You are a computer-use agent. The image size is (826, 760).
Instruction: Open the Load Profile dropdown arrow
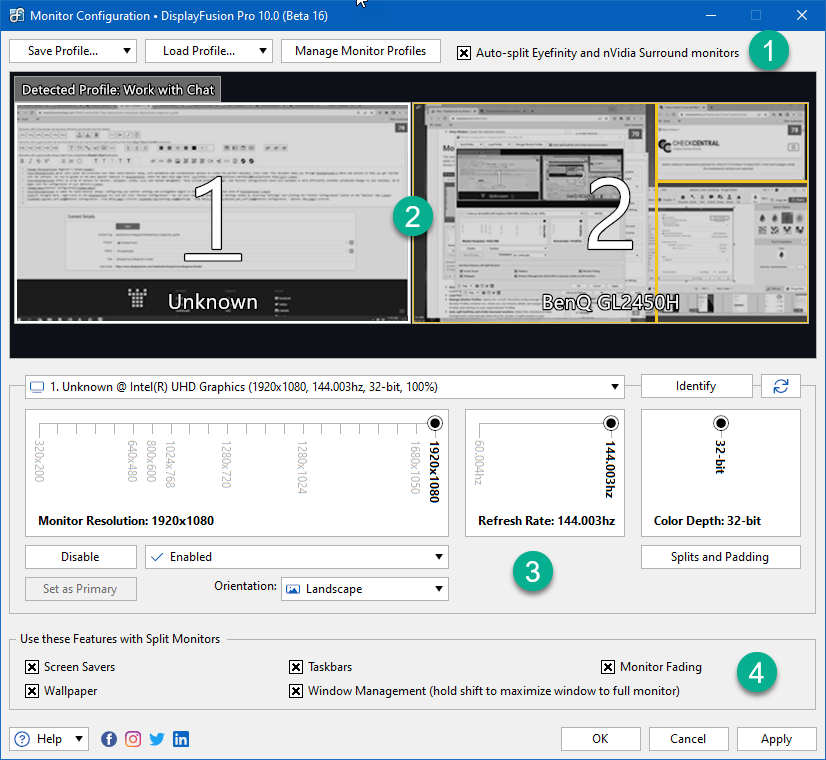[263, 51]
